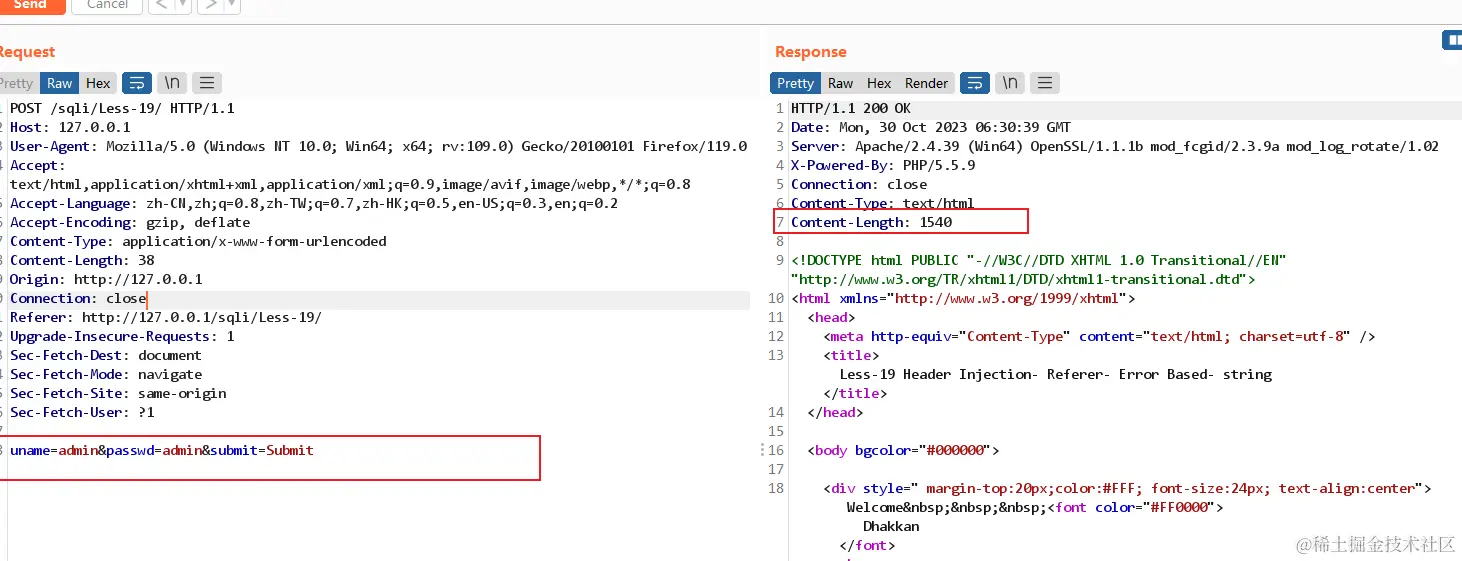Click the Origin: http://127.0.0.1 header
Image resolution: width=1462 pixels, height=561 pixels.
coord(106,279)
